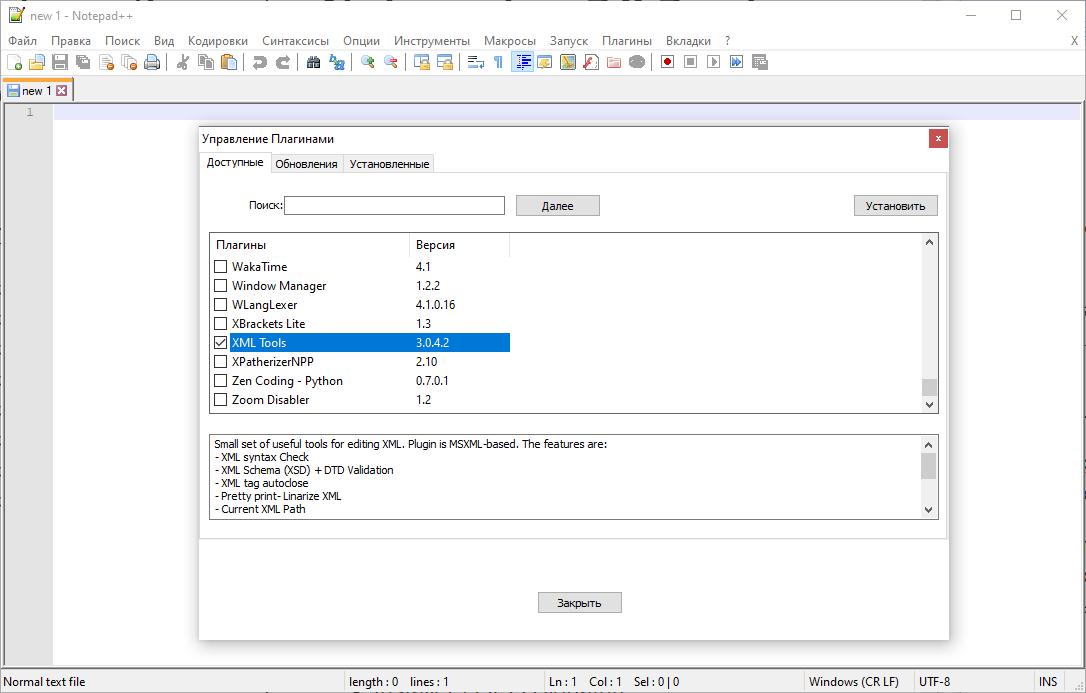Enable the Zoom Disabler plugin checkbox
1086x693 pixels.
(x=221, y=400)
